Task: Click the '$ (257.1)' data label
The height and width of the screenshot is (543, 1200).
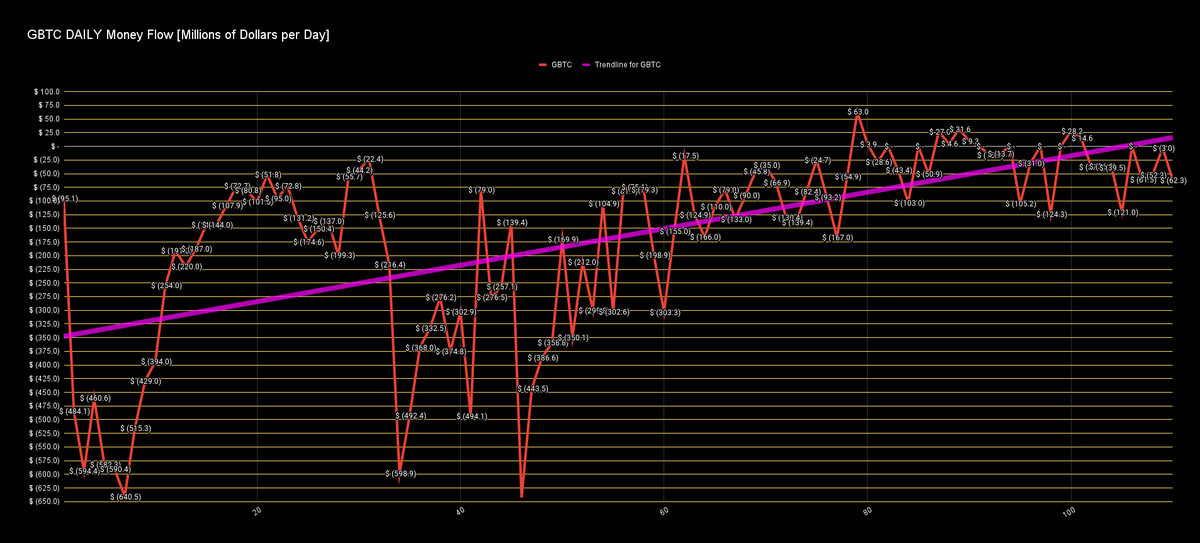Action: [x=502, y=287]
